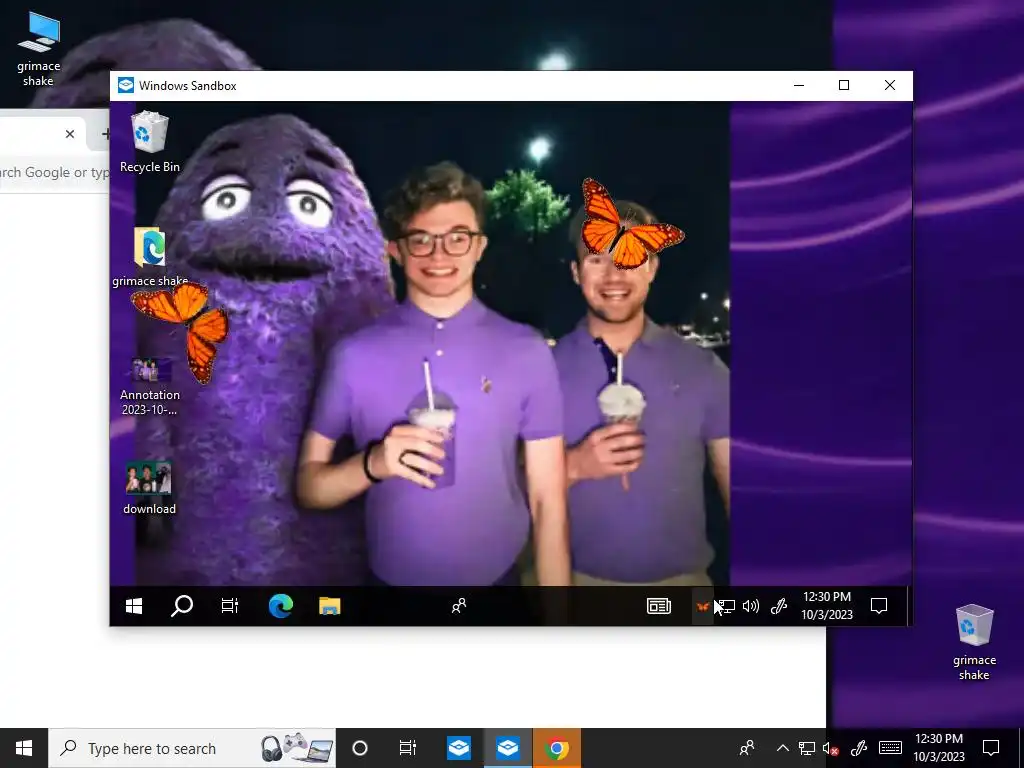Open the host Windows Start menu

point(24,748)
